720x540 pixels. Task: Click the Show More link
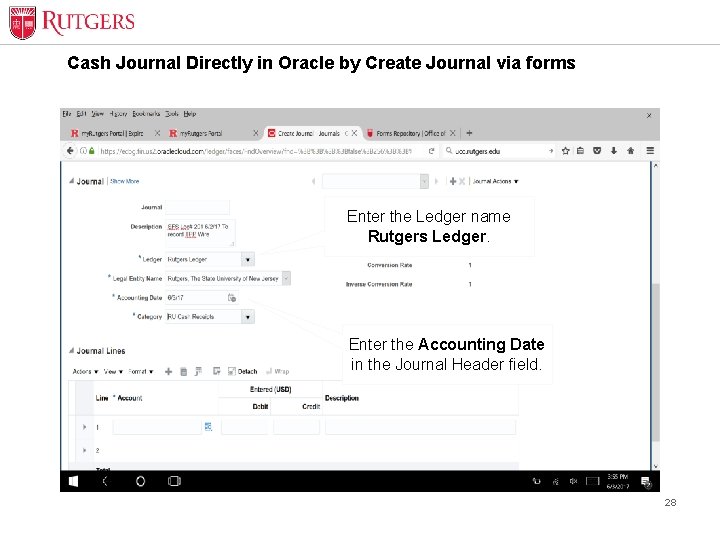(x=124, y=181)
